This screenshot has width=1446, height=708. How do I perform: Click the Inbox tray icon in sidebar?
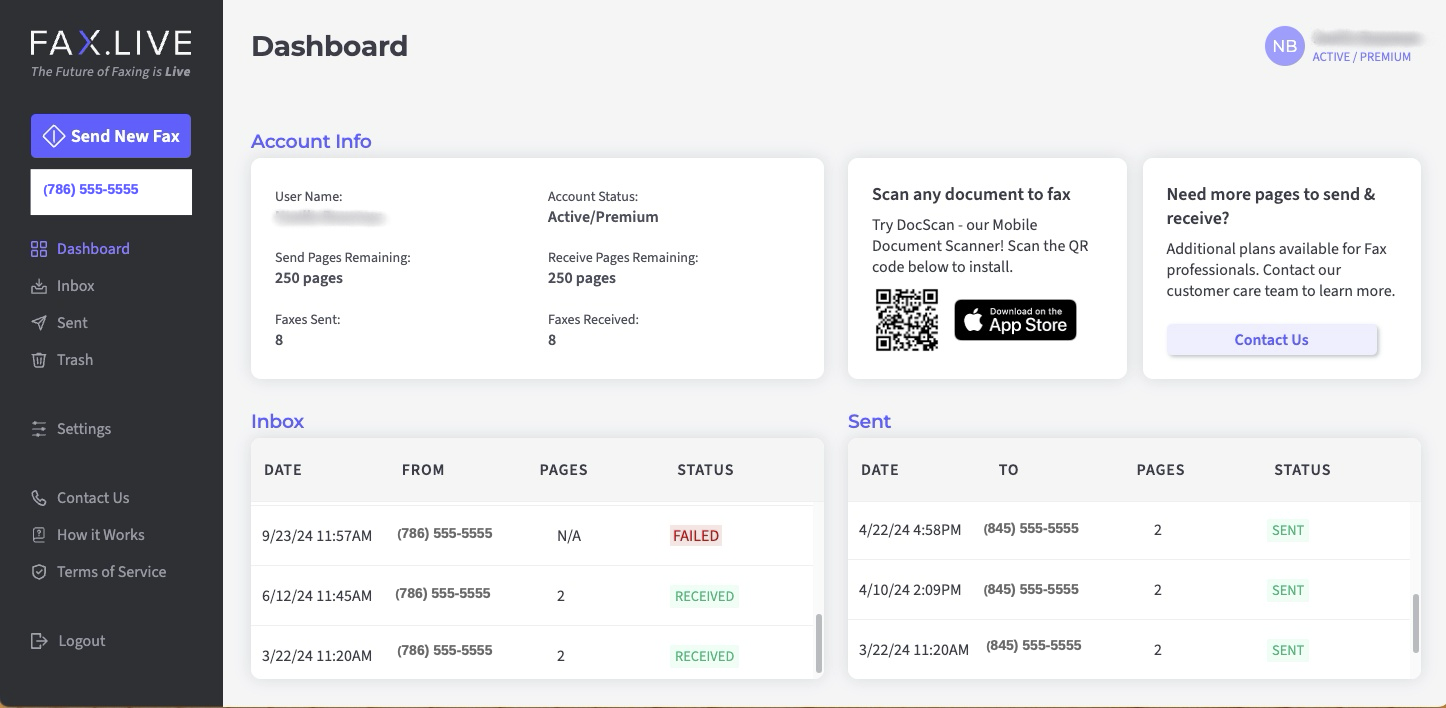tap(39, 286)
